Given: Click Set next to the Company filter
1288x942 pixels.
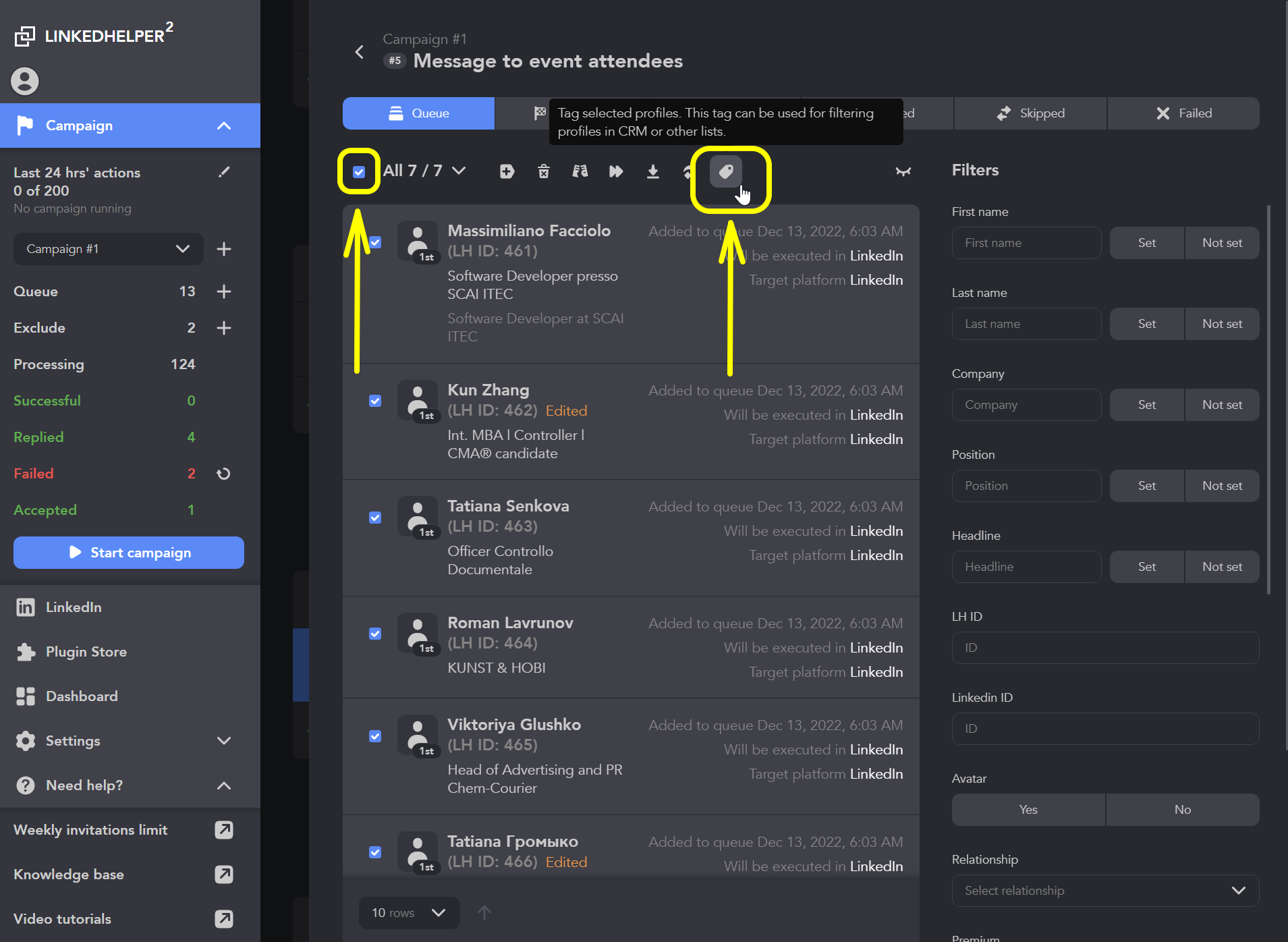Looking at the screenshot, I should (1146, 404).
